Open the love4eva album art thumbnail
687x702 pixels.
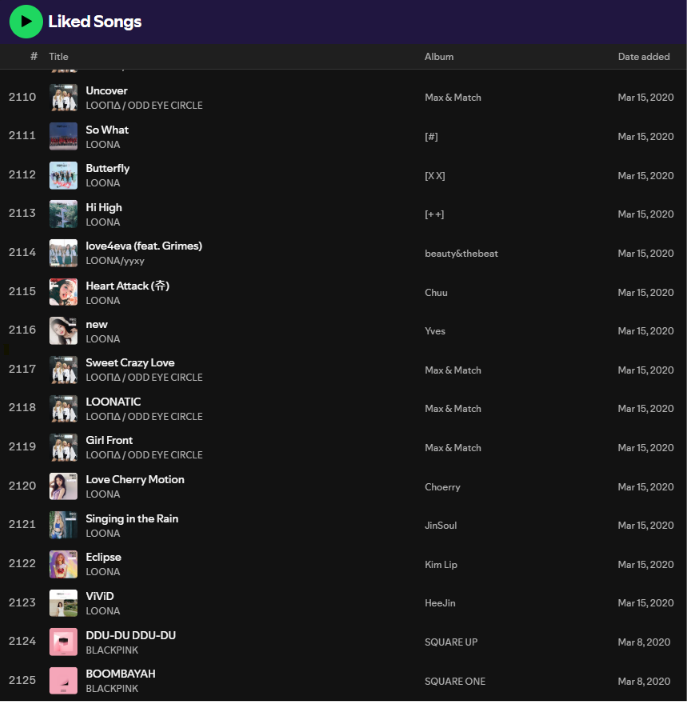pyautogui.click(x=63, y=253)
